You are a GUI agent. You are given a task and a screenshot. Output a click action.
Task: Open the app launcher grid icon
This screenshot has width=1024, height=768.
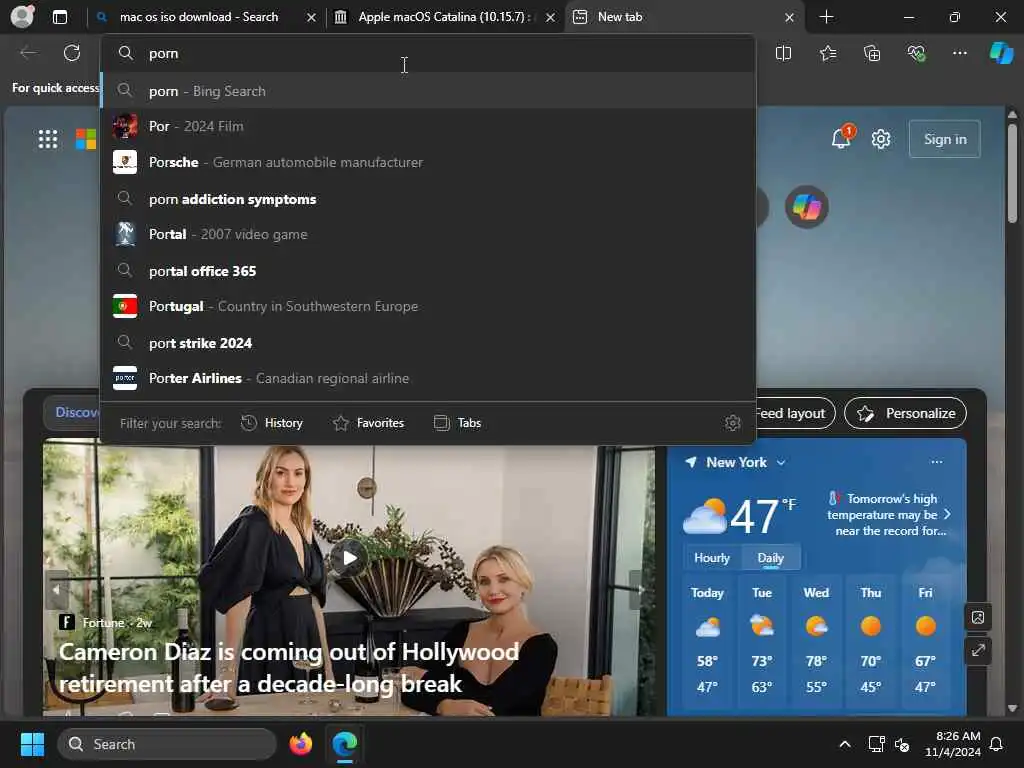48,139
